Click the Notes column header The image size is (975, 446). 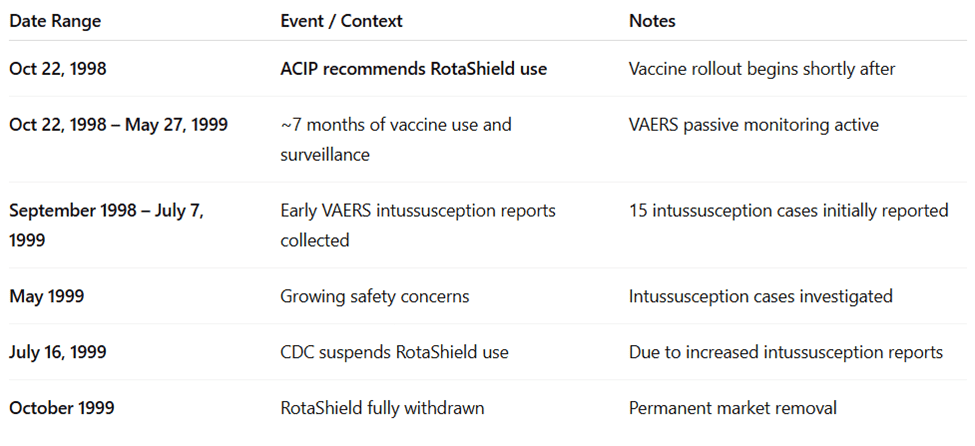tap(652, 21)
